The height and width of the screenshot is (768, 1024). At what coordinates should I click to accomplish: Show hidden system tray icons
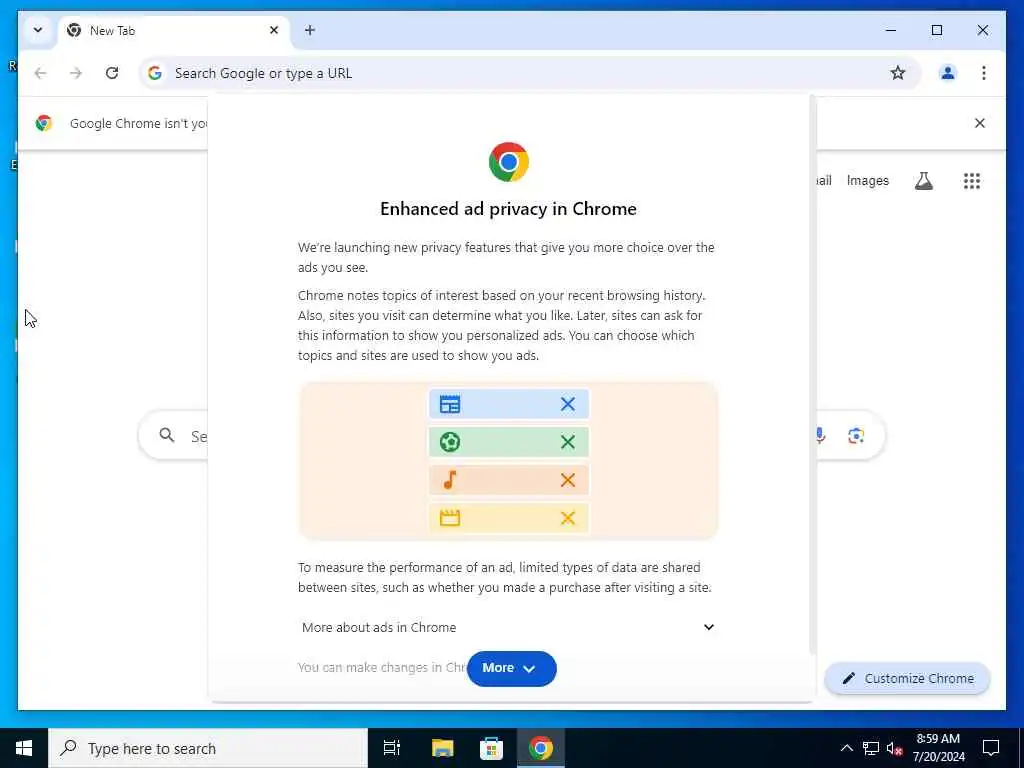tap(846, 748)
